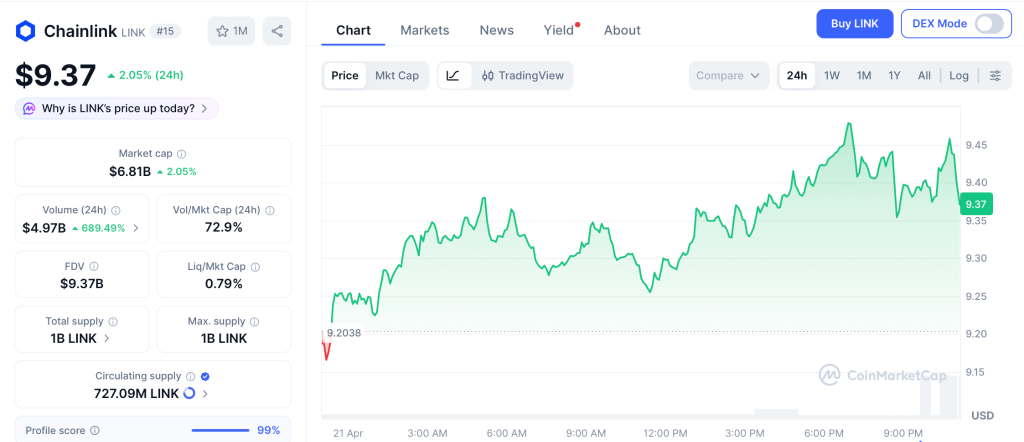Open the Compare dropdown

click(729, 76)
